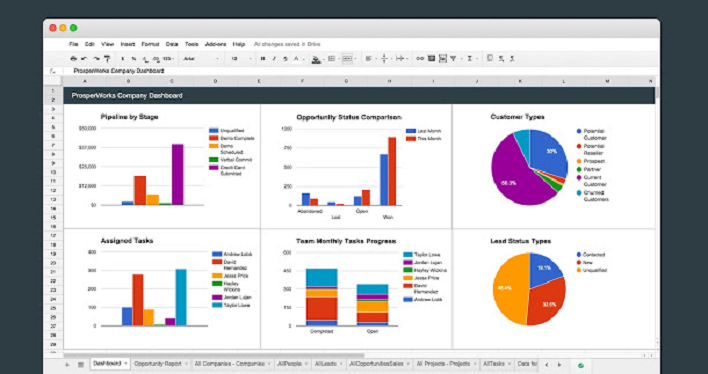Open the AllPeople tab dropdown arrow

tap(306, 364)
